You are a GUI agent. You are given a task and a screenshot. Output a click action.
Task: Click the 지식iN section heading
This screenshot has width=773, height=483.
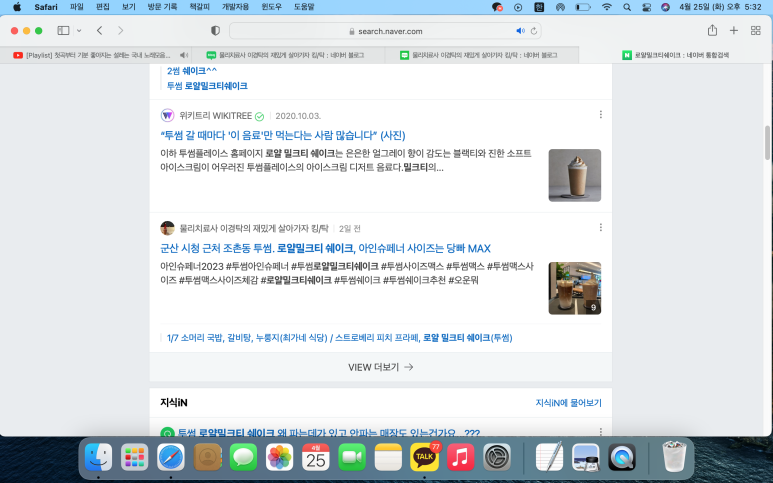[x=174, y=403]
